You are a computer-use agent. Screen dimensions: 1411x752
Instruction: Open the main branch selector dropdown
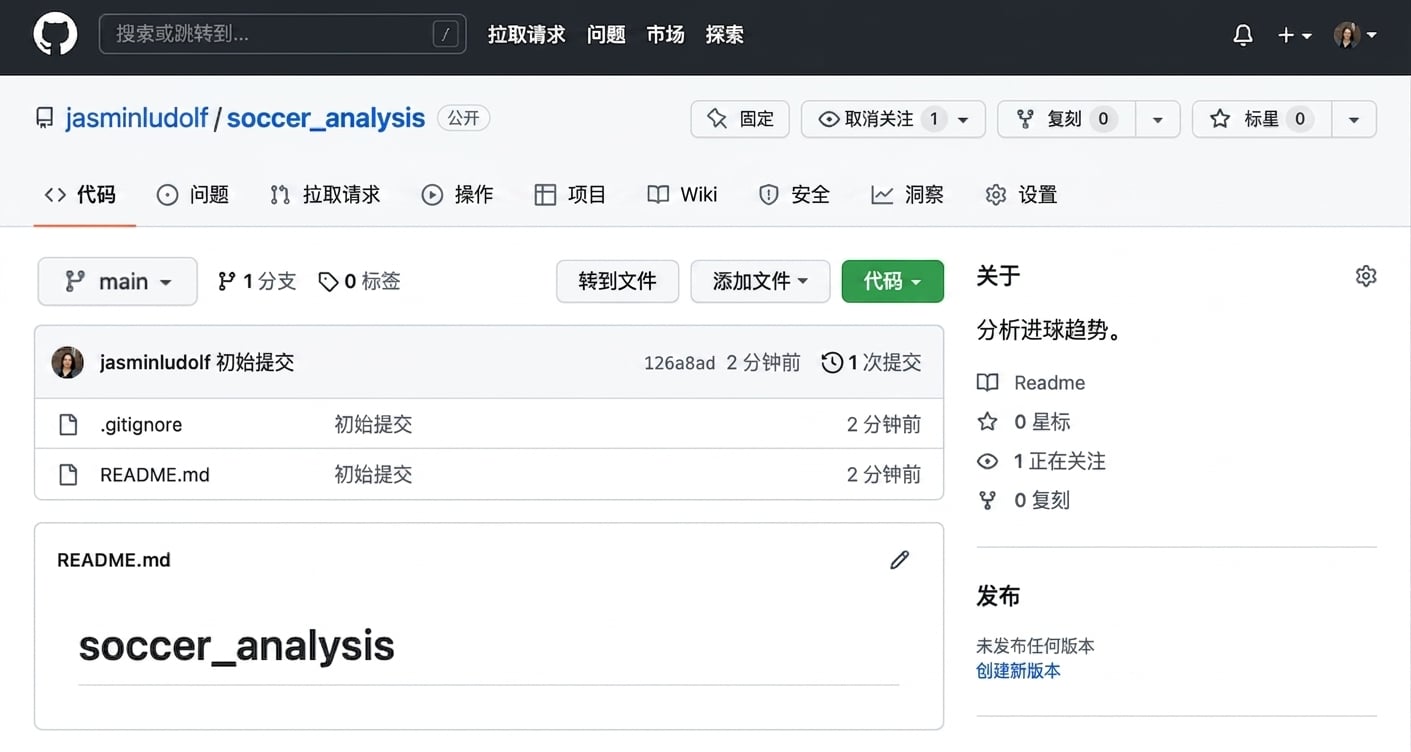[x=118, y=282]
